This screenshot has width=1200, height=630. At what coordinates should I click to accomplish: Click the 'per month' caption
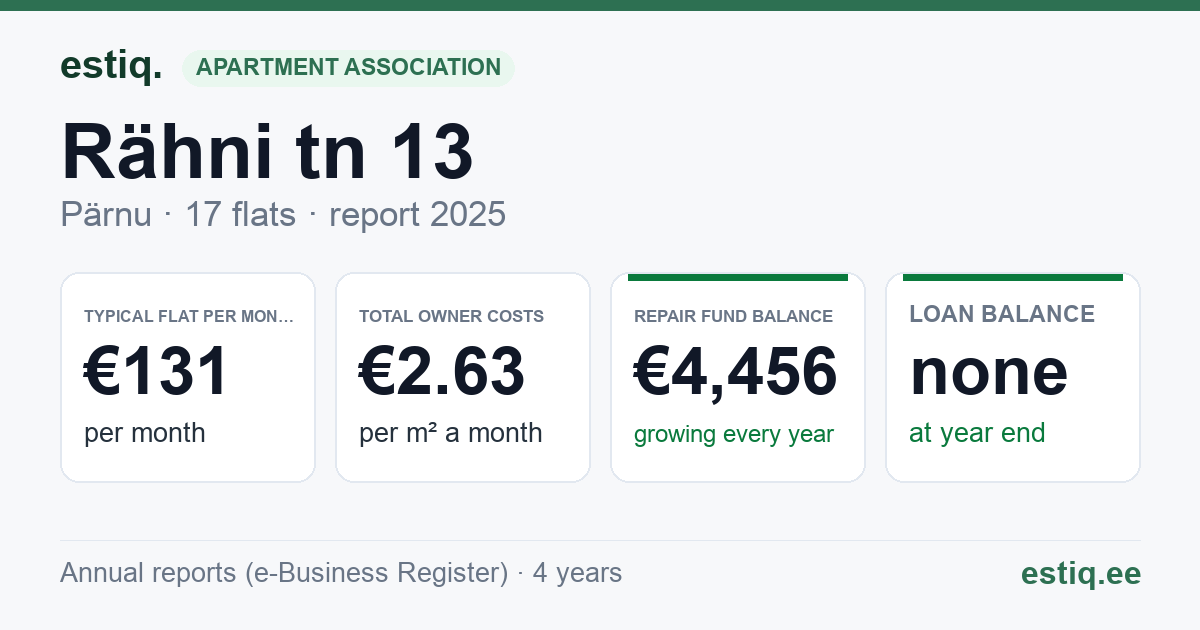145,433
